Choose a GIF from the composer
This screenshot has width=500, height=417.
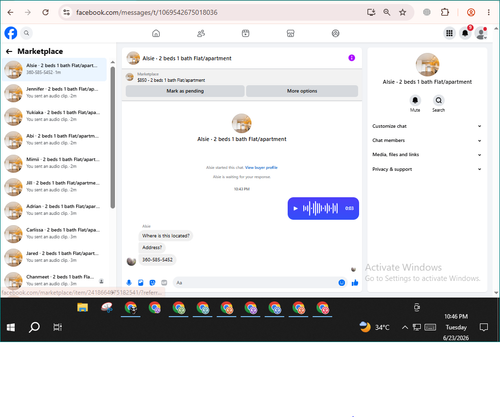(164, 283)
